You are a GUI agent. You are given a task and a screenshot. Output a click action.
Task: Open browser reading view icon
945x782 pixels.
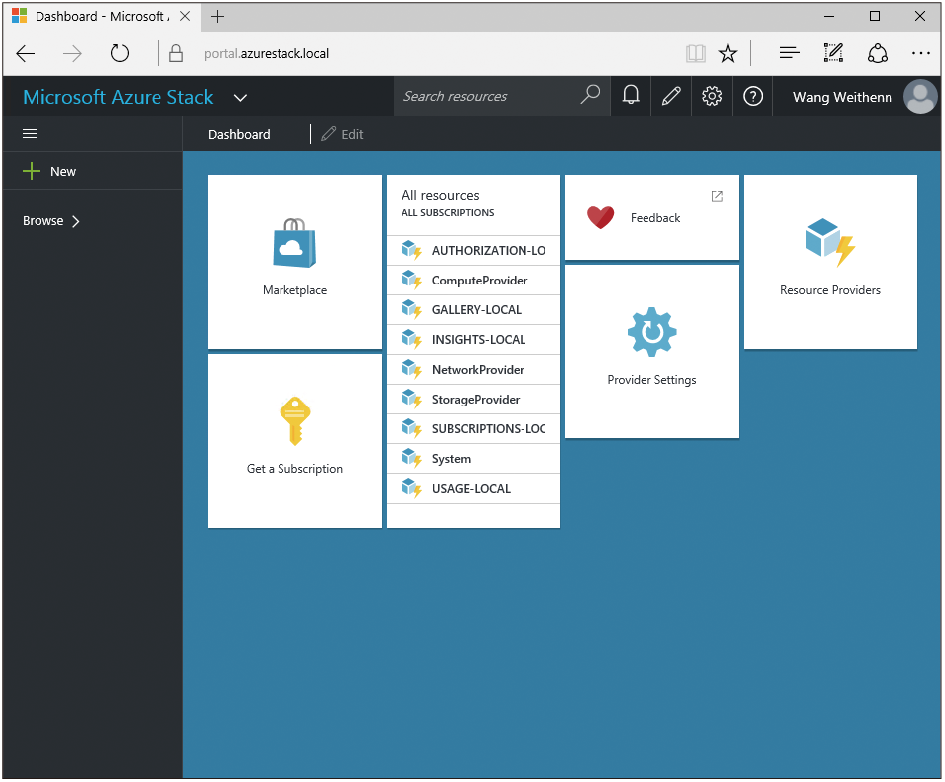point(695,54)
